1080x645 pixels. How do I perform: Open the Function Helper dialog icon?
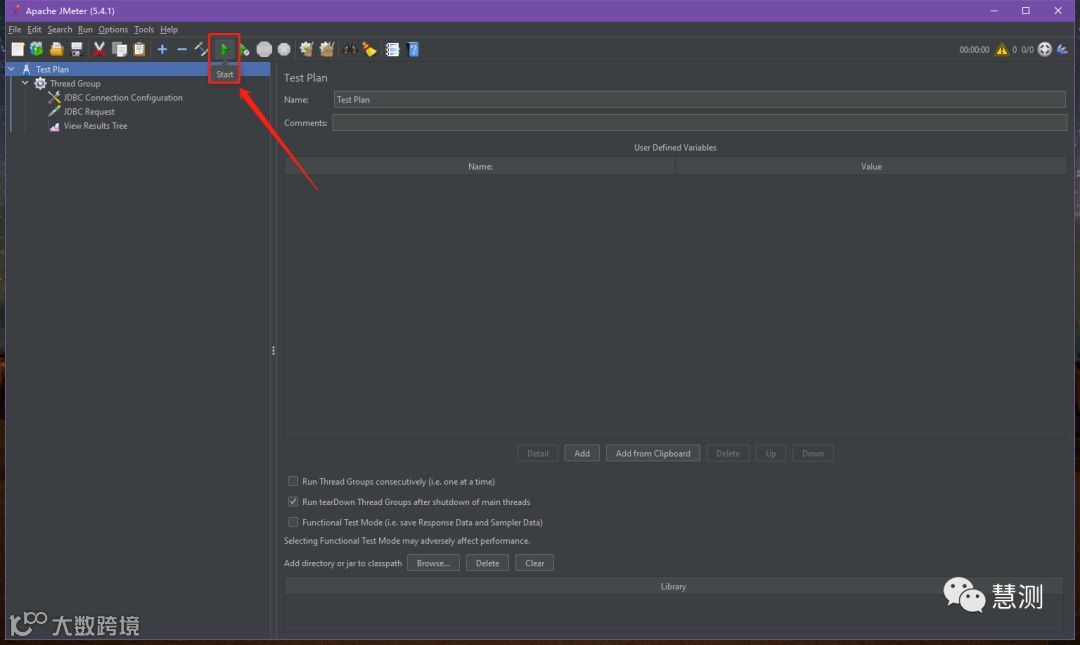[x=393, y=49]
